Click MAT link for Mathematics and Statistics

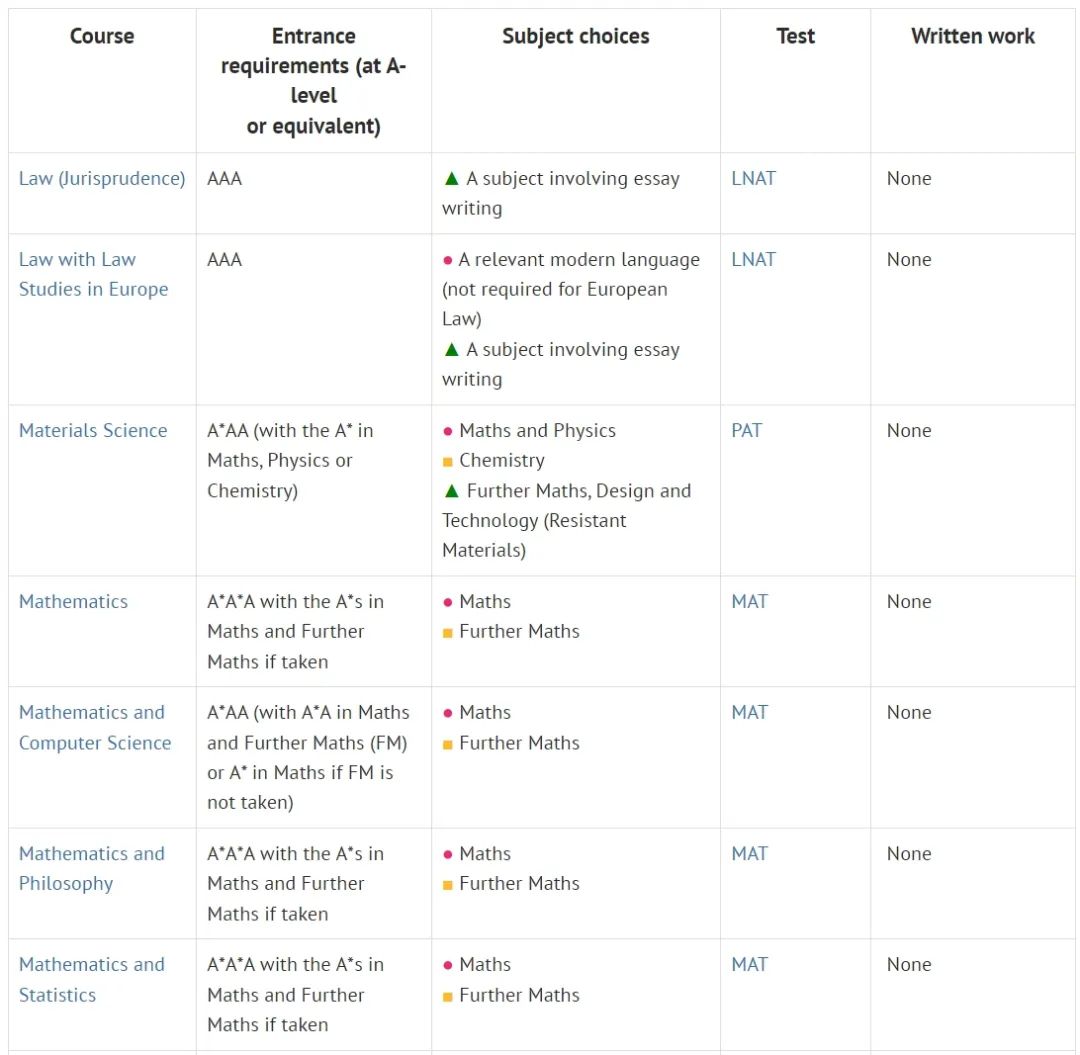click(749, 964)
